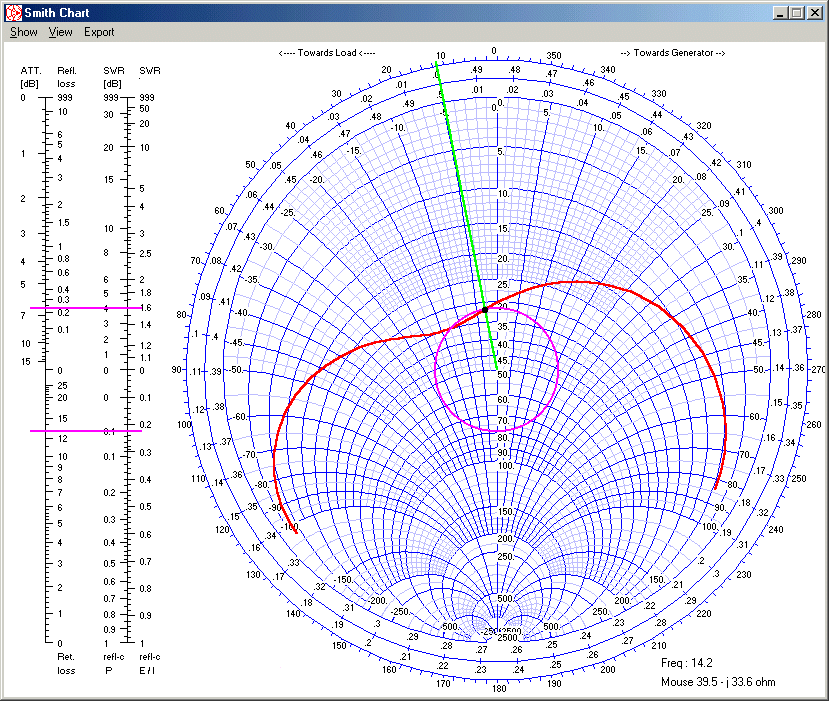Click the 180 degree label at chart bottom
This screenshot has width=829, height=701.
point(499,688)
